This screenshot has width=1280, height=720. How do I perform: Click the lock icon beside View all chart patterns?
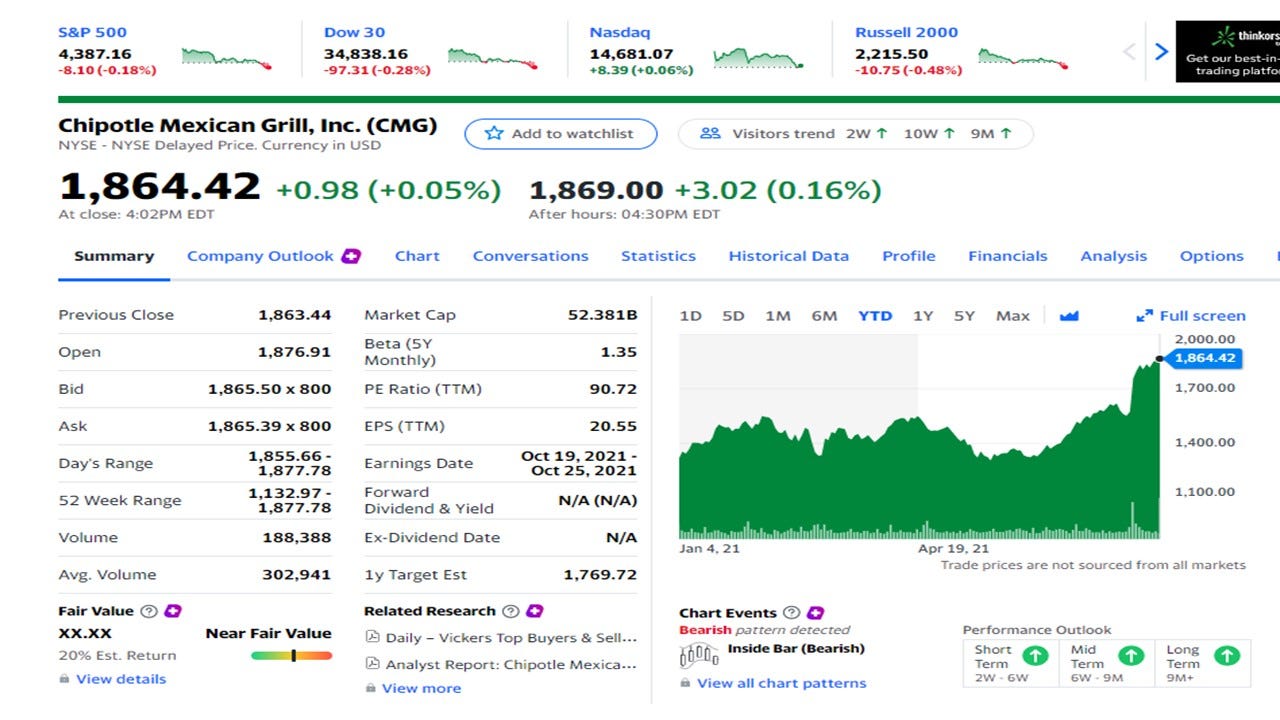(685, 683)
